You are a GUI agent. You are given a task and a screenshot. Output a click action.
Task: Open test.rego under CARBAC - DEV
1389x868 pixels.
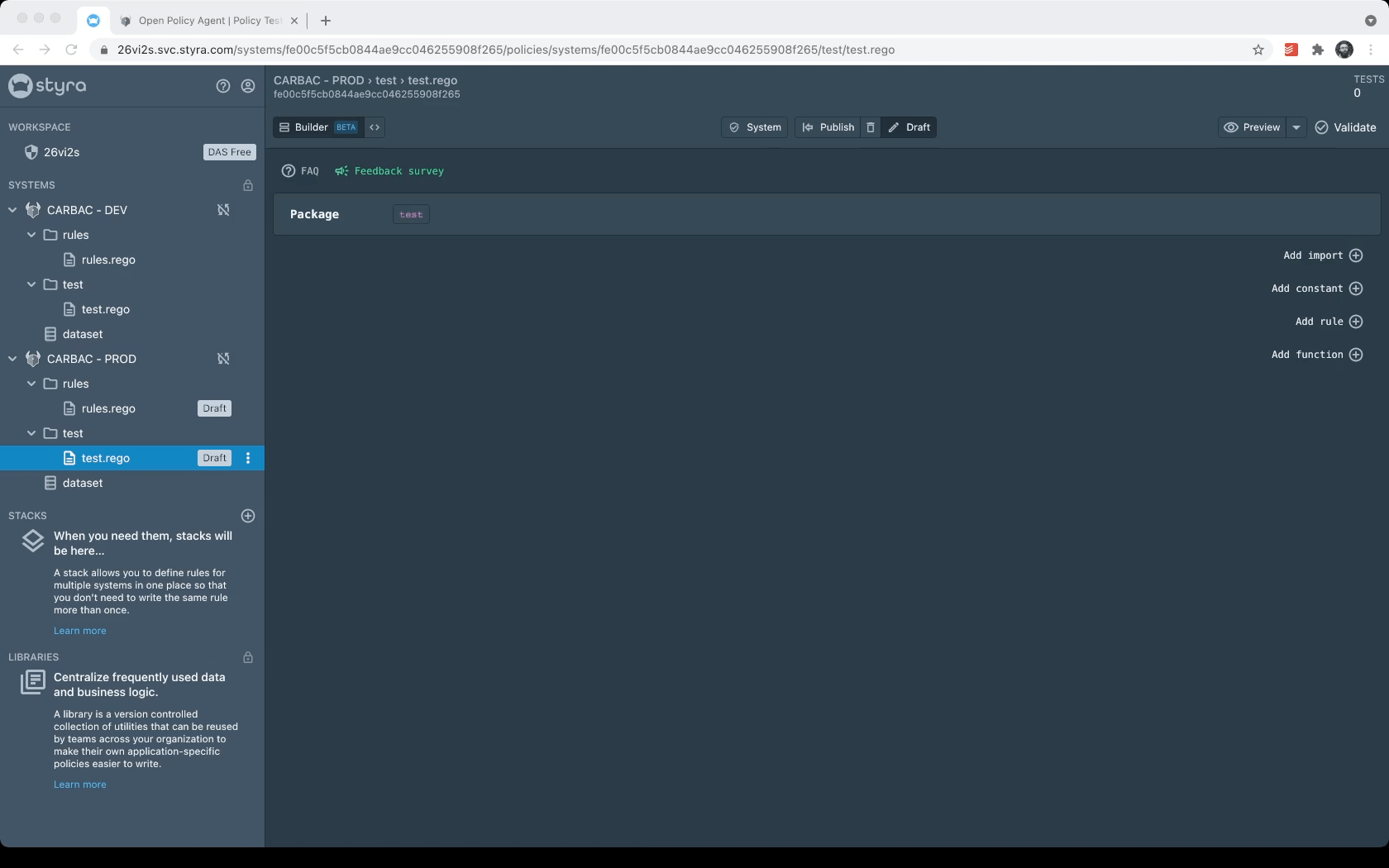105,309
